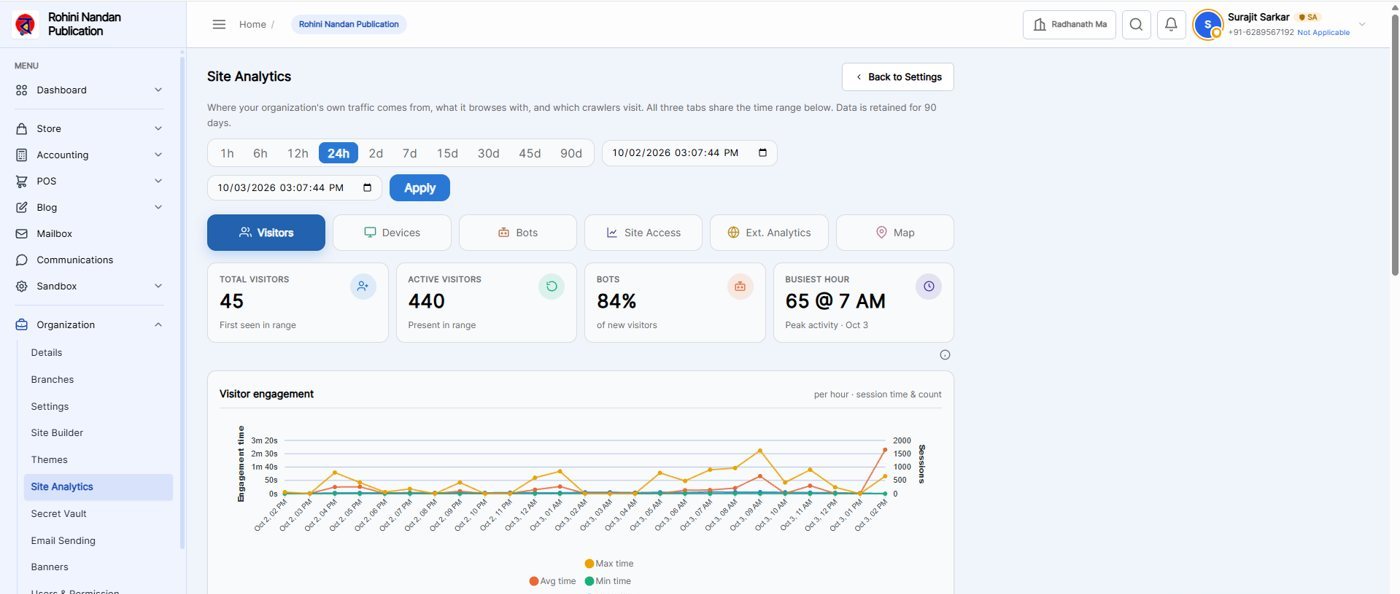The width and height of the screenshot is (1400, 594).
Task: Click the Communications chat bubble icon
Action: (x=22, y=260)
